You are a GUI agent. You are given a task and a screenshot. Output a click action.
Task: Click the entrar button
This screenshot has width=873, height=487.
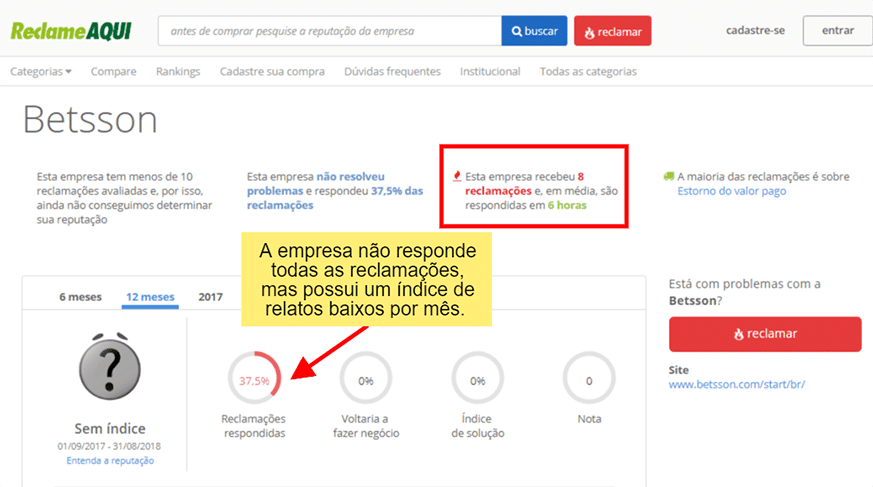point(837,31)
